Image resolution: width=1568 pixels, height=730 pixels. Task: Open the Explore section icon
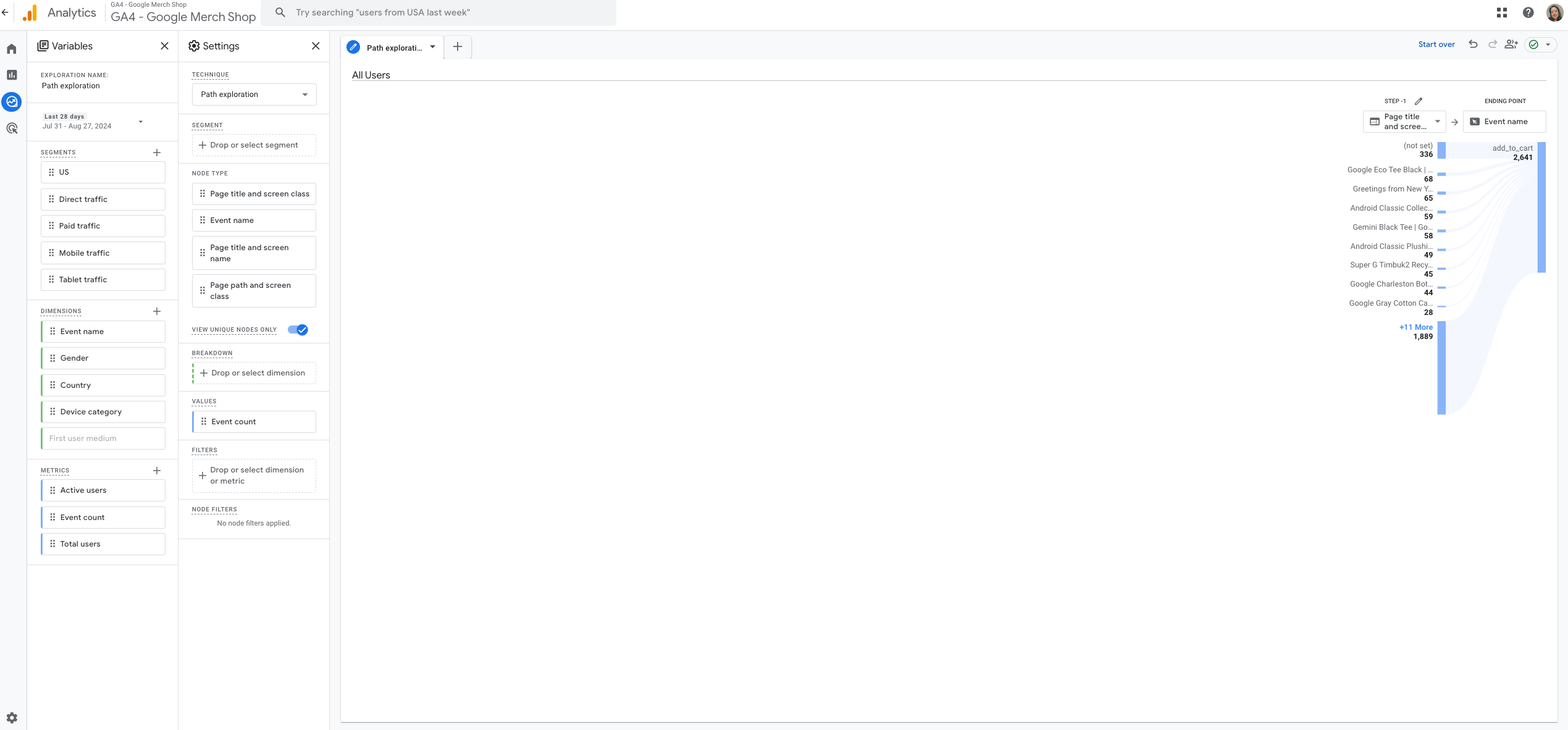point(12,102)
